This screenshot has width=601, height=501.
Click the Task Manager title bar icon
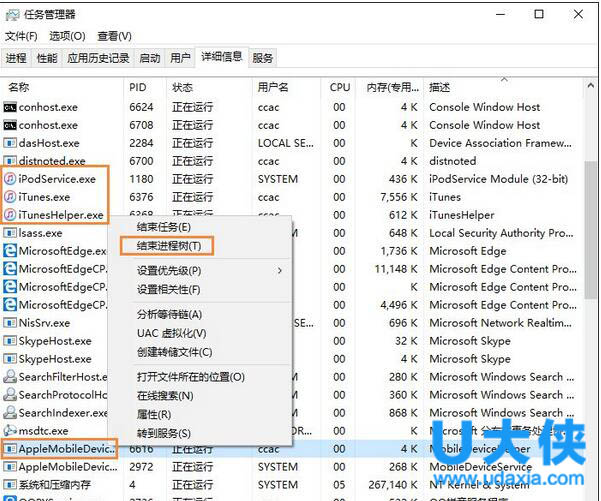pos(12,15)
